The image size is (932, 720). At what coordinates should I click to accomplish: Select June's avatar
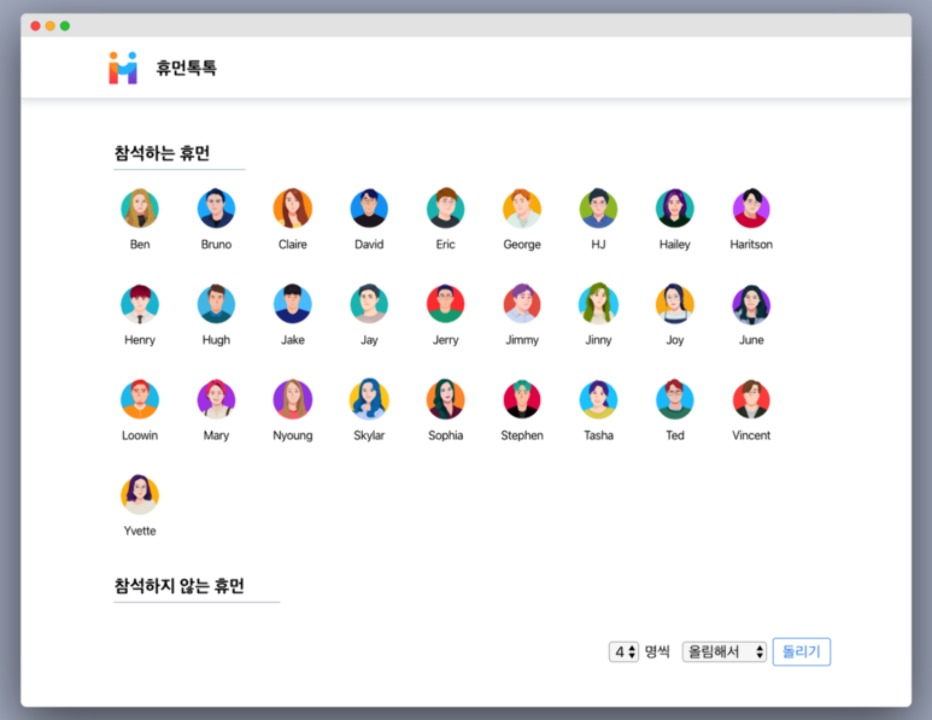point(751,304)
